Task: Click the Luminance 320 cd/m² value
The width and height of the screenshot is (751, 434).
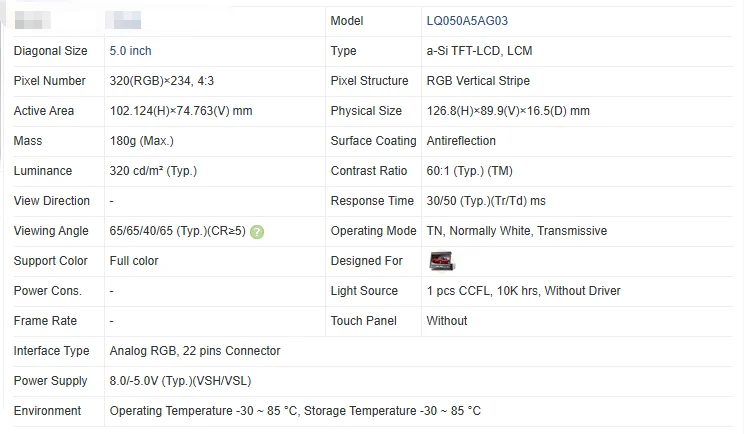Action: point(153,171)
